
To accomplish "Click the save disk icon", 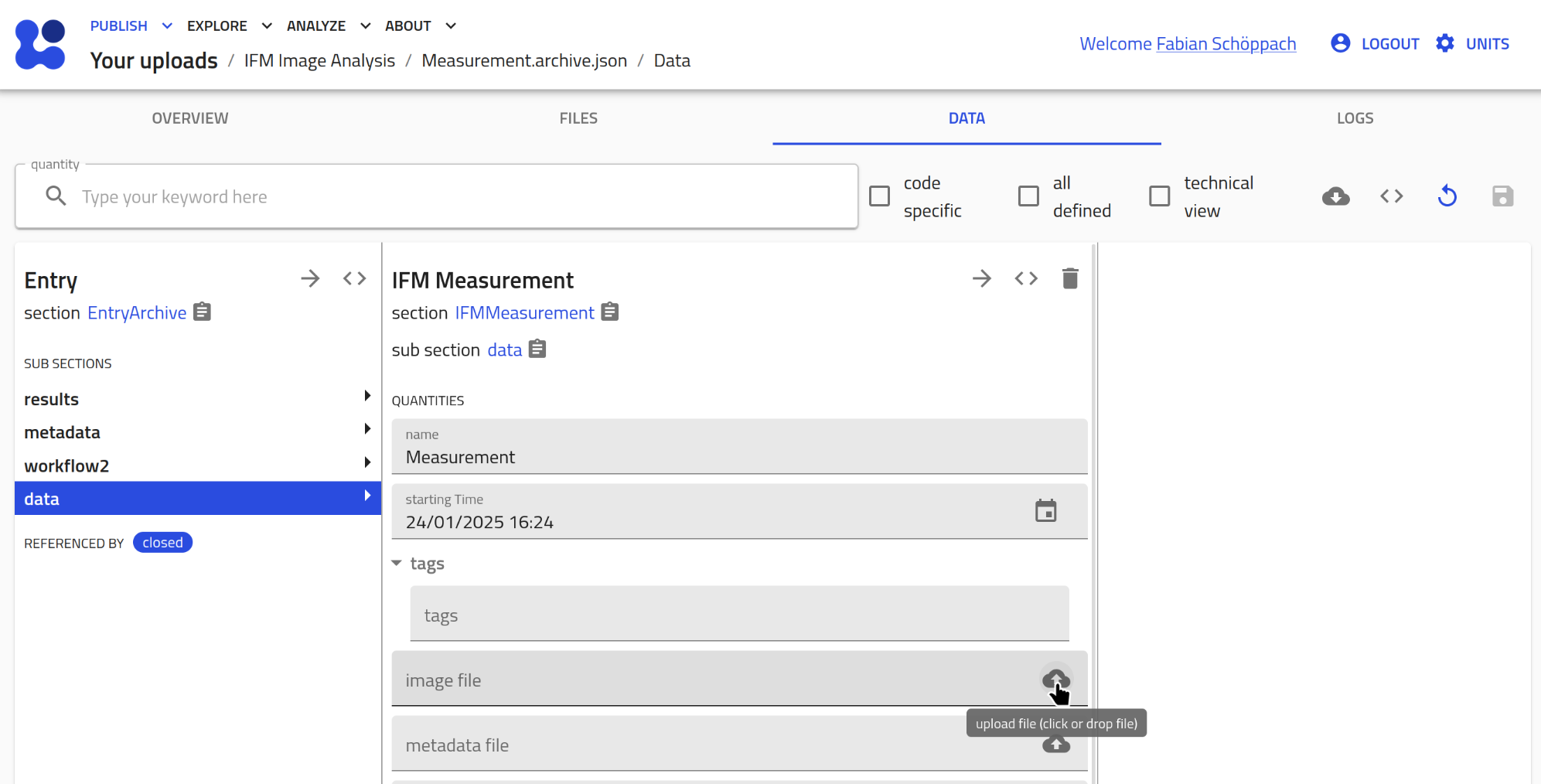I will coord(1502,196).
